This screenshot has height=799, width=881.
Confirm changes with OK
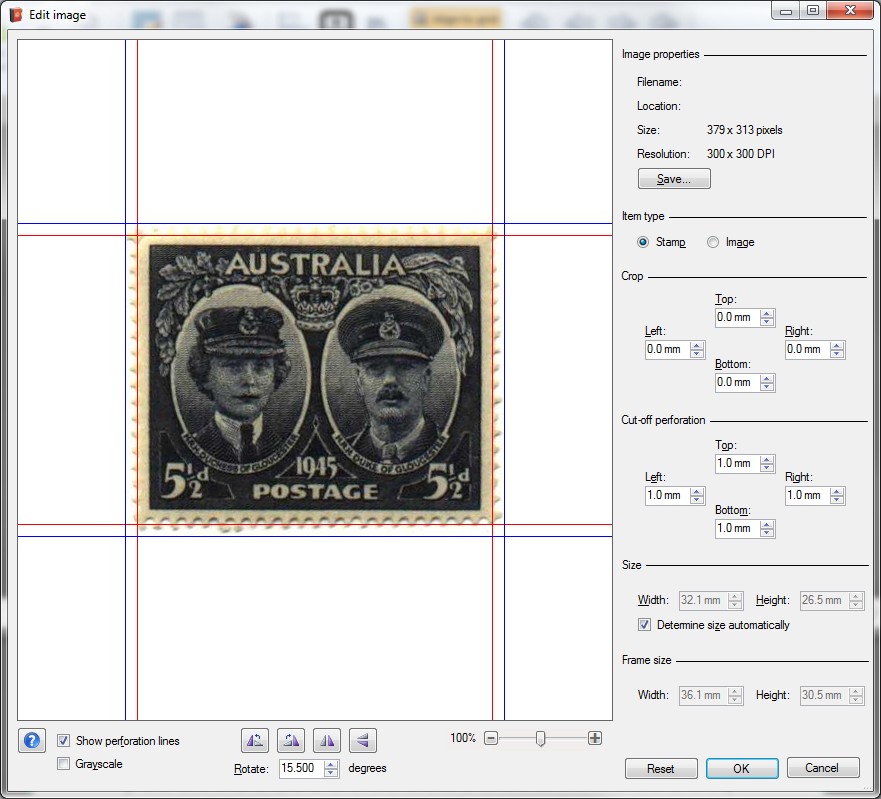(742, 768)
